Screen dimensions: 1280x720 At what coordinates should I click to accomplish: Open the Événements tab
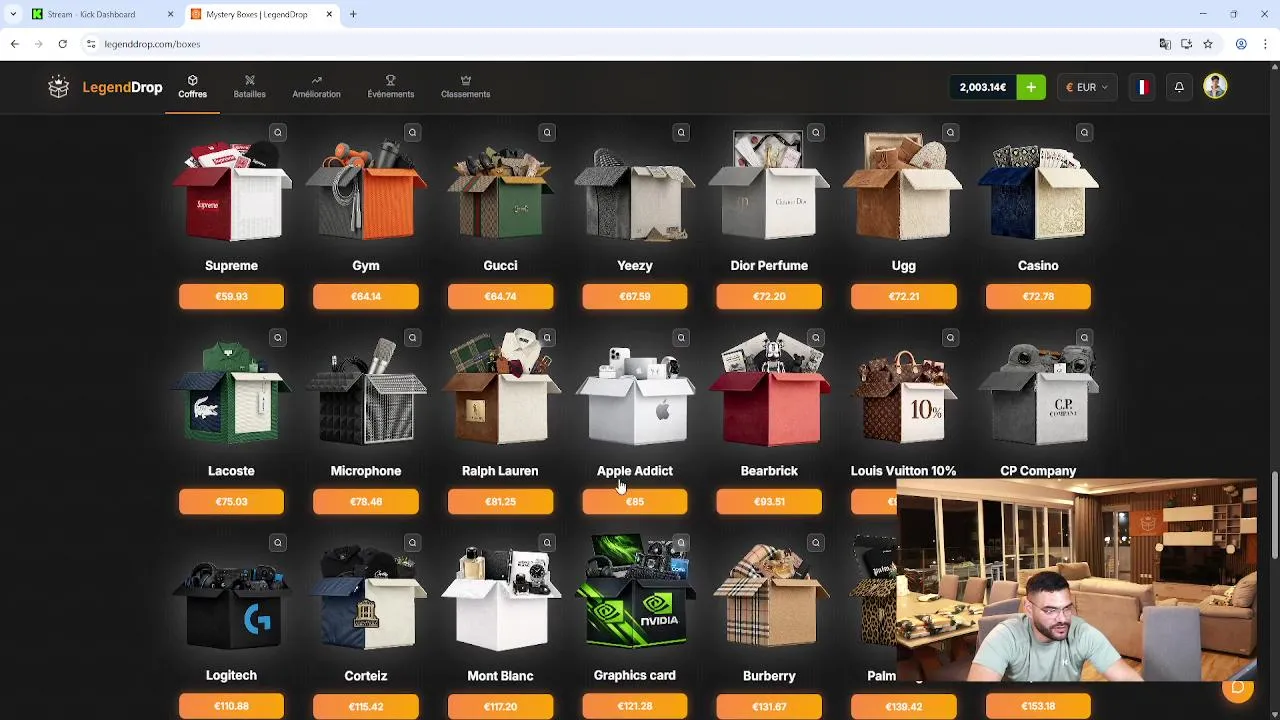coord(391,87)
